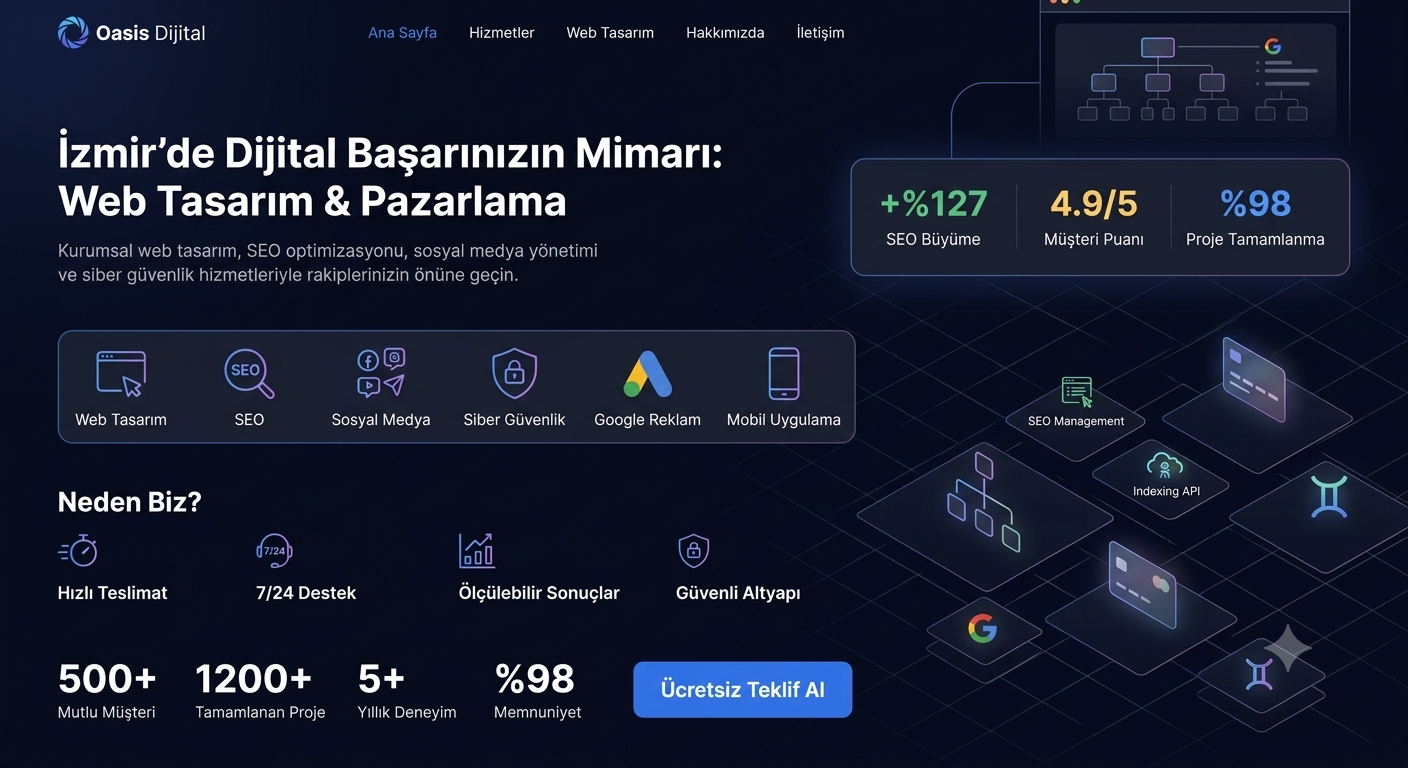Click the Sosyal Medya label

click(381, 420)
